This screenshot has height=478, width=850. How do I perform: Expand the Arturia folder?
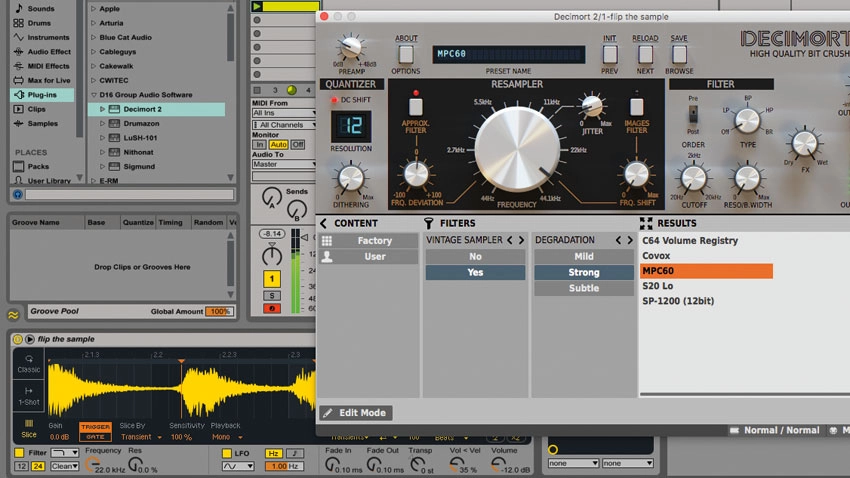coord(93,23)
